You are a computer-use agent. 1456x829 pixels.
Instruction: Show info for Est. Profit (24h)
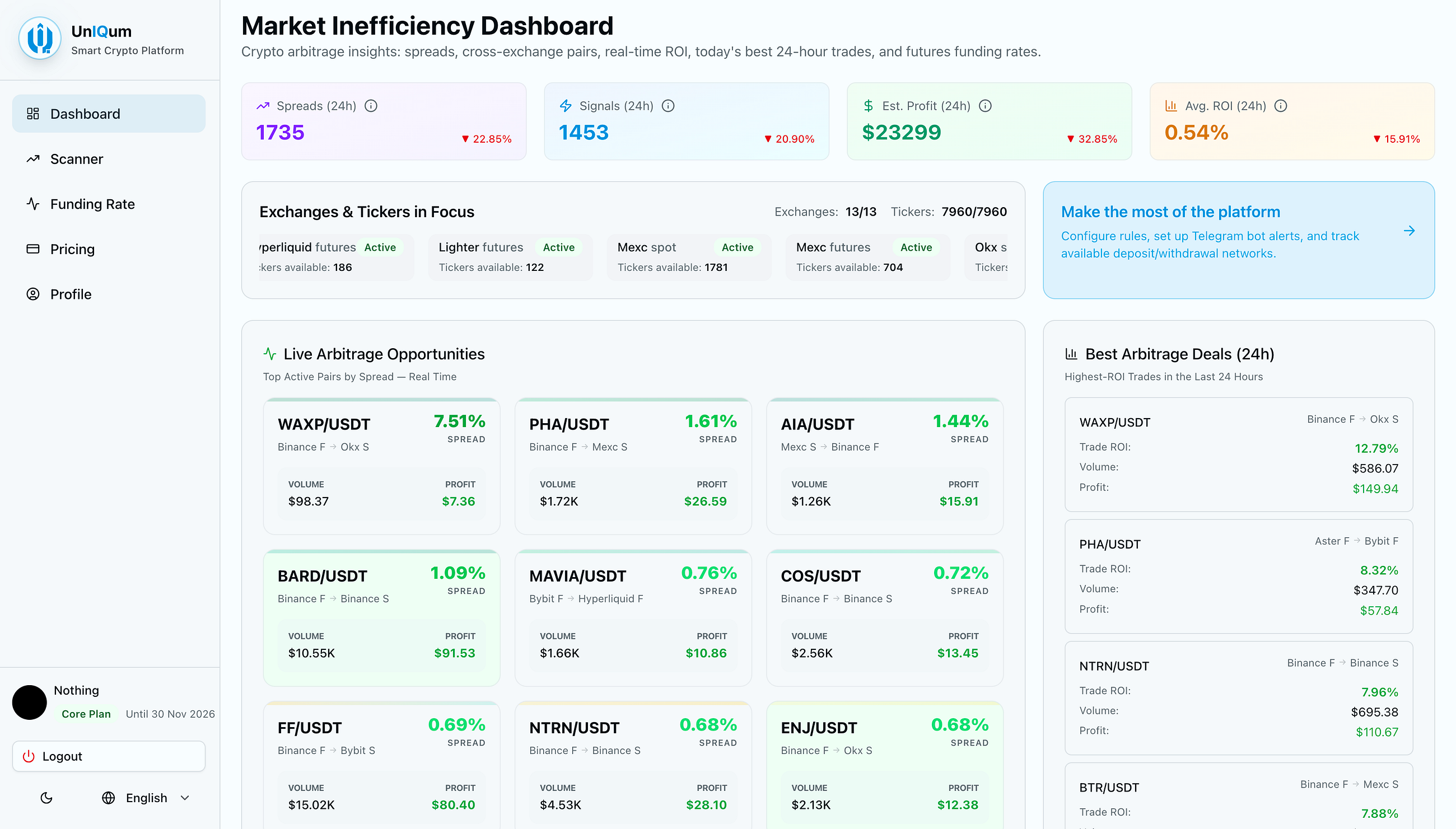tap(985, 106)
